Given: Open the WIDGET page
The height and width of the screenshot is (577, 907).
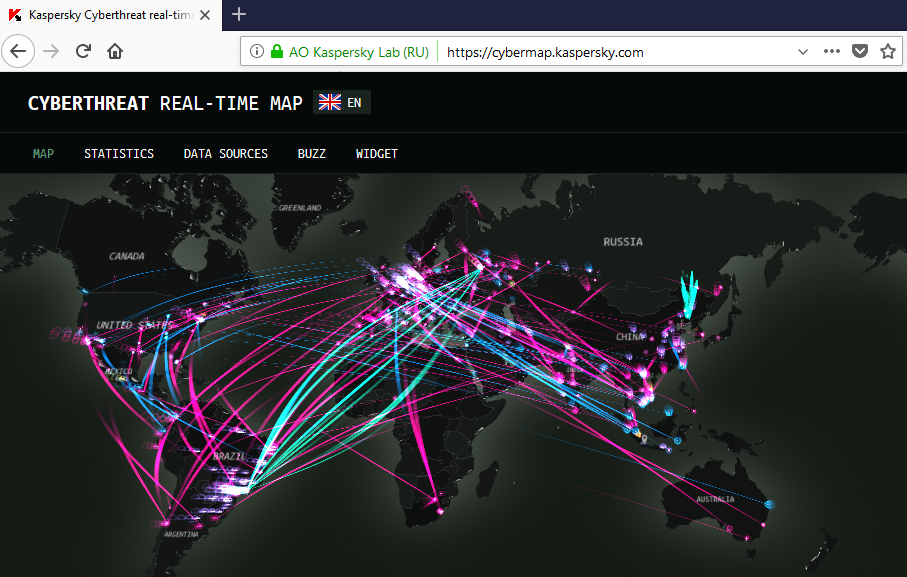Looking at the screenshot, I should point(376,154).
